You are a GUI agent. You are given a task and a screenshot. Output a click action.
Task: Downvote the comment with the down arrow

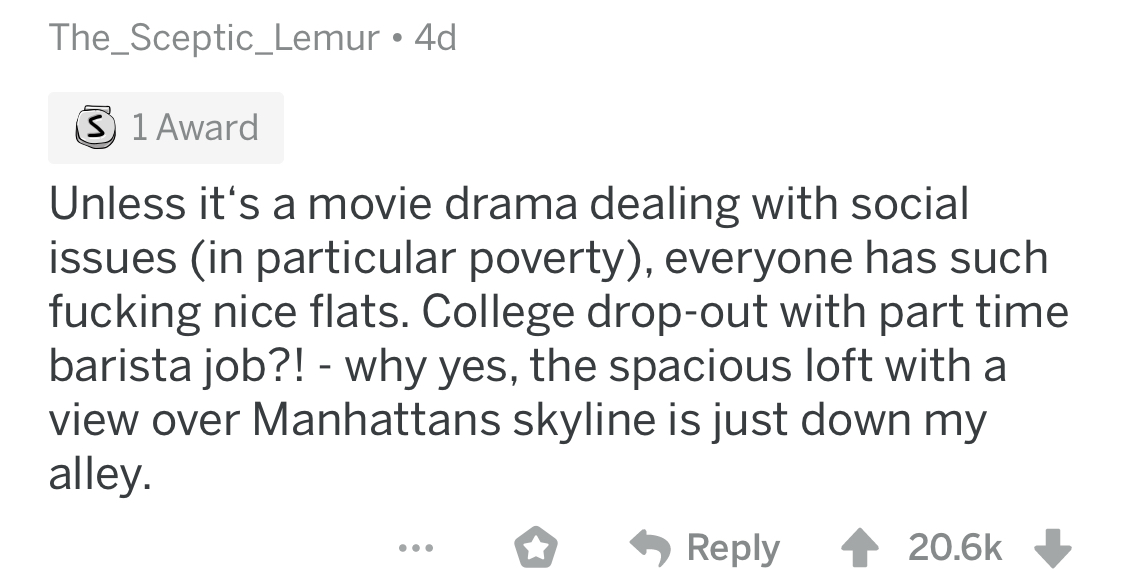[x=1056, y=548]
